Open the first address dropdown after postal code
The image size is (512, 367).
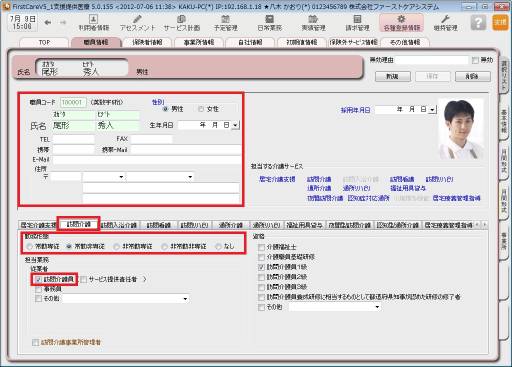click(x=121, y=177)
